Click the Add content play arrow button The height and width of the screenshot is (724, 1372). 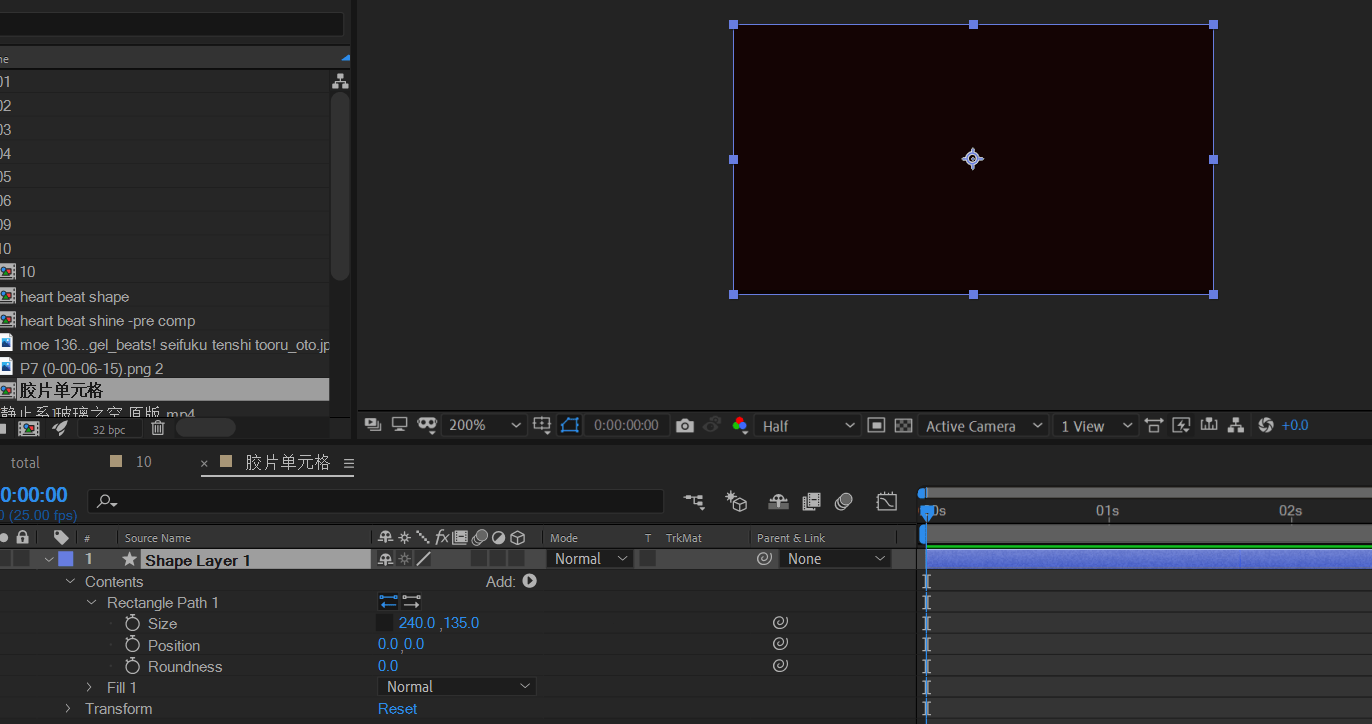529,581
